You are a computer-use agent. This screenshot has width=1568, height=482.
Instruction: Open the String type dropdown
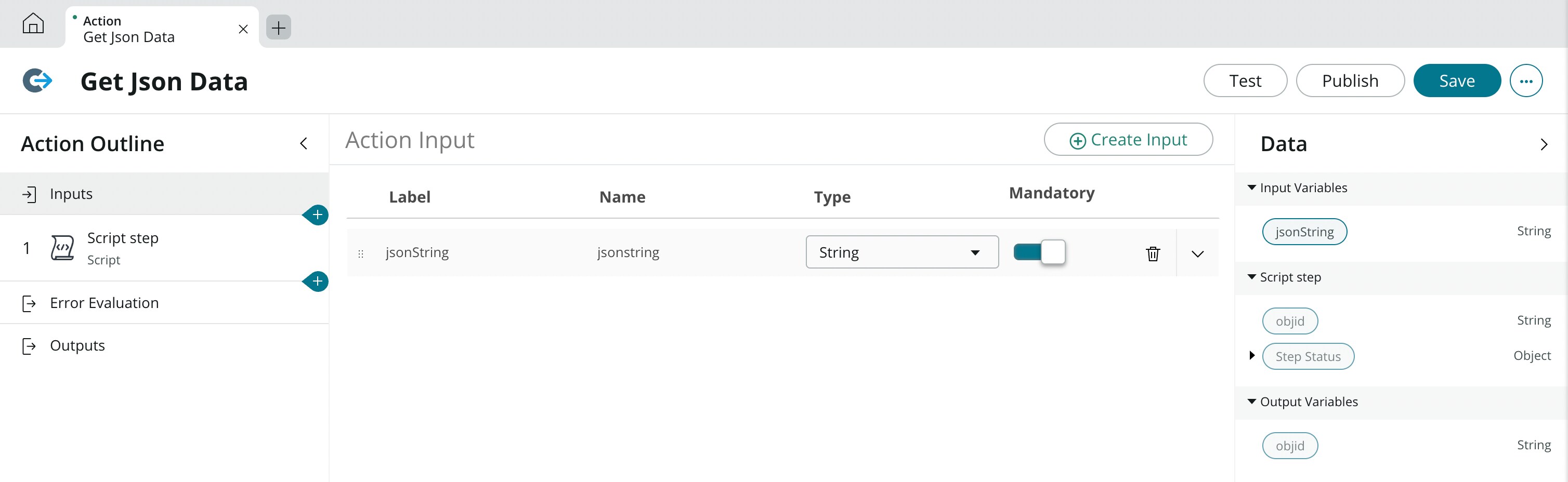tap(901, 251)
